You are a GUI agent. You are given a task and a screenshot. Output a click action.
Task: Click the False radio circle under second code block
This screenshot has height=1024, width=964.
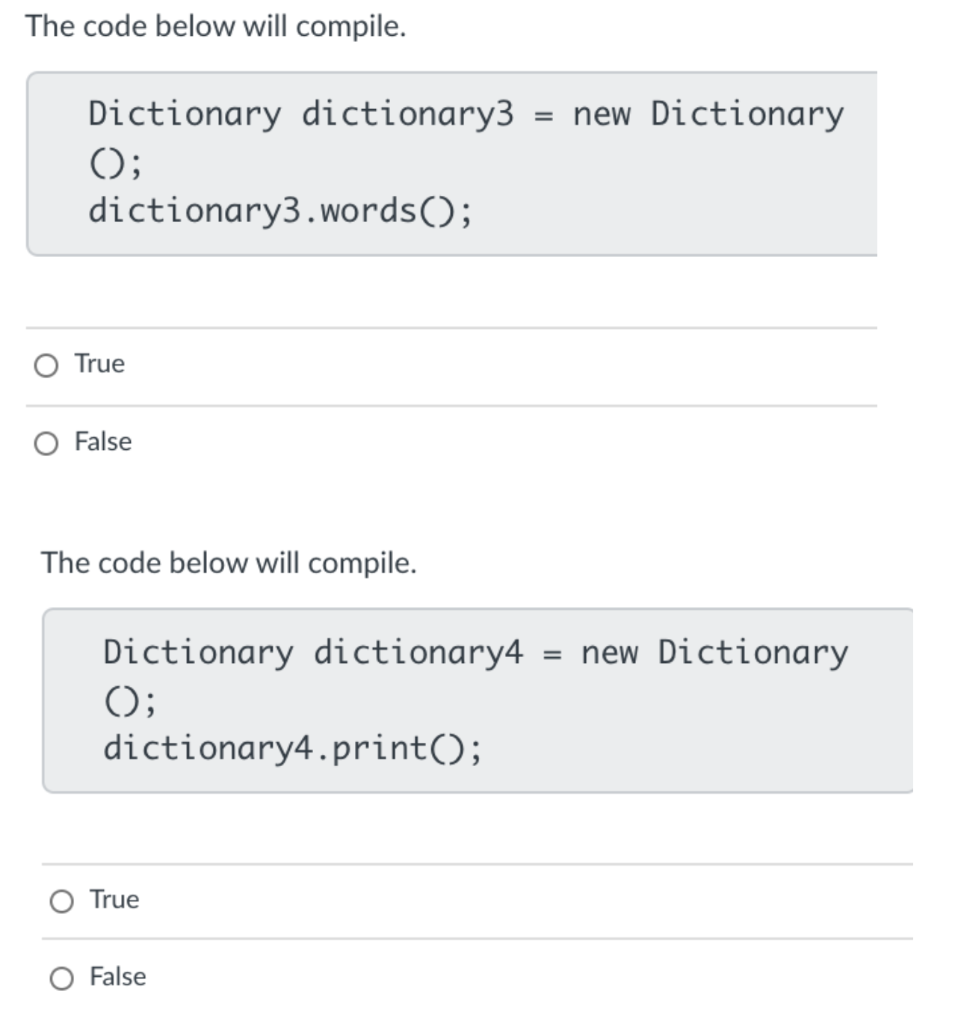(60, 979)
